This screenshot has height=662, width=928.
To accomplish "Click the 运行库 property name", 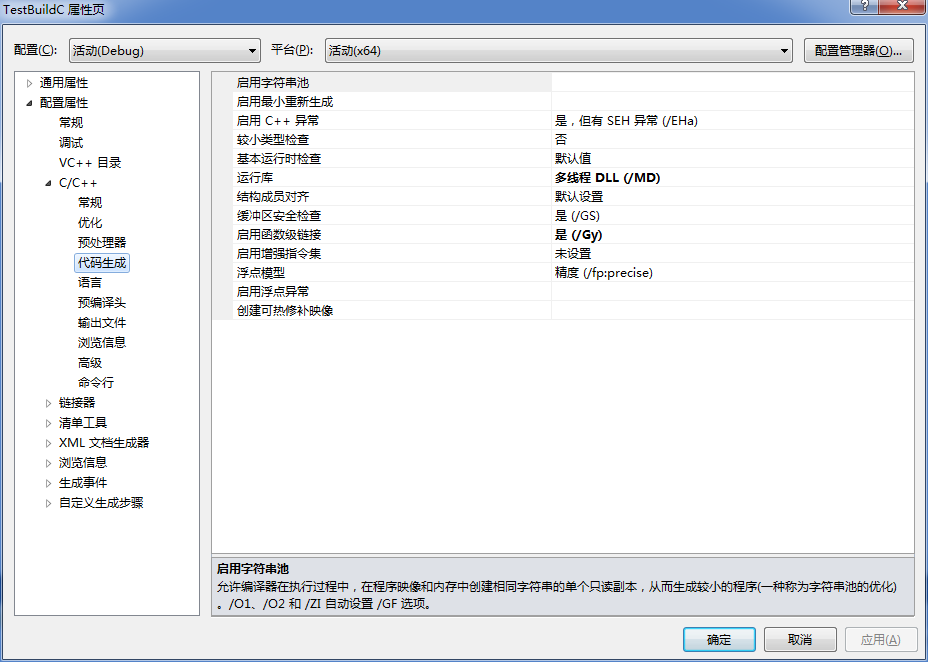I will coord(254,177).
